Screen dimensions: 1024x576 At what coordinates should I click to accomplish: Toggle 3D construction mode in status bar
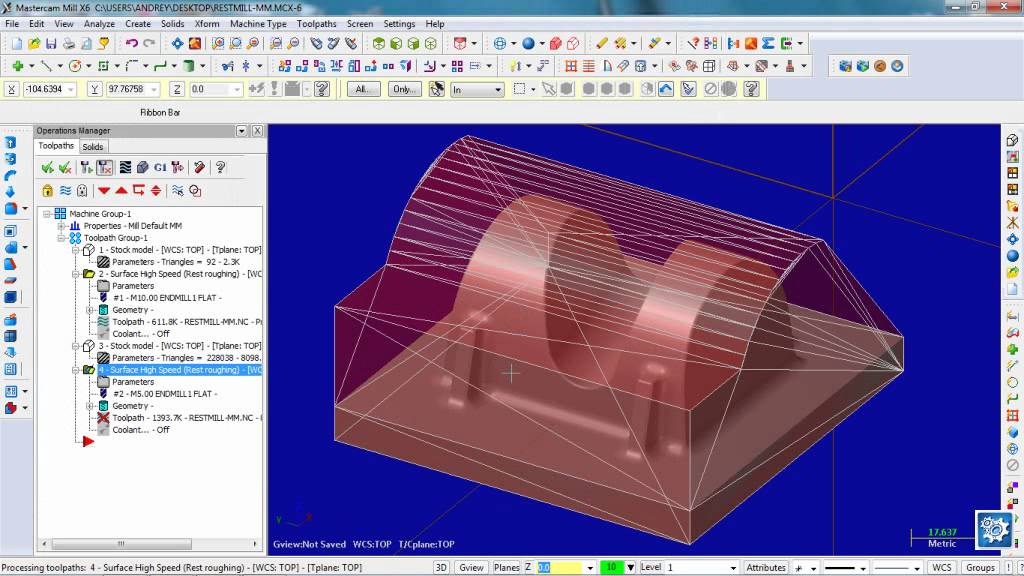coord(441,568)
